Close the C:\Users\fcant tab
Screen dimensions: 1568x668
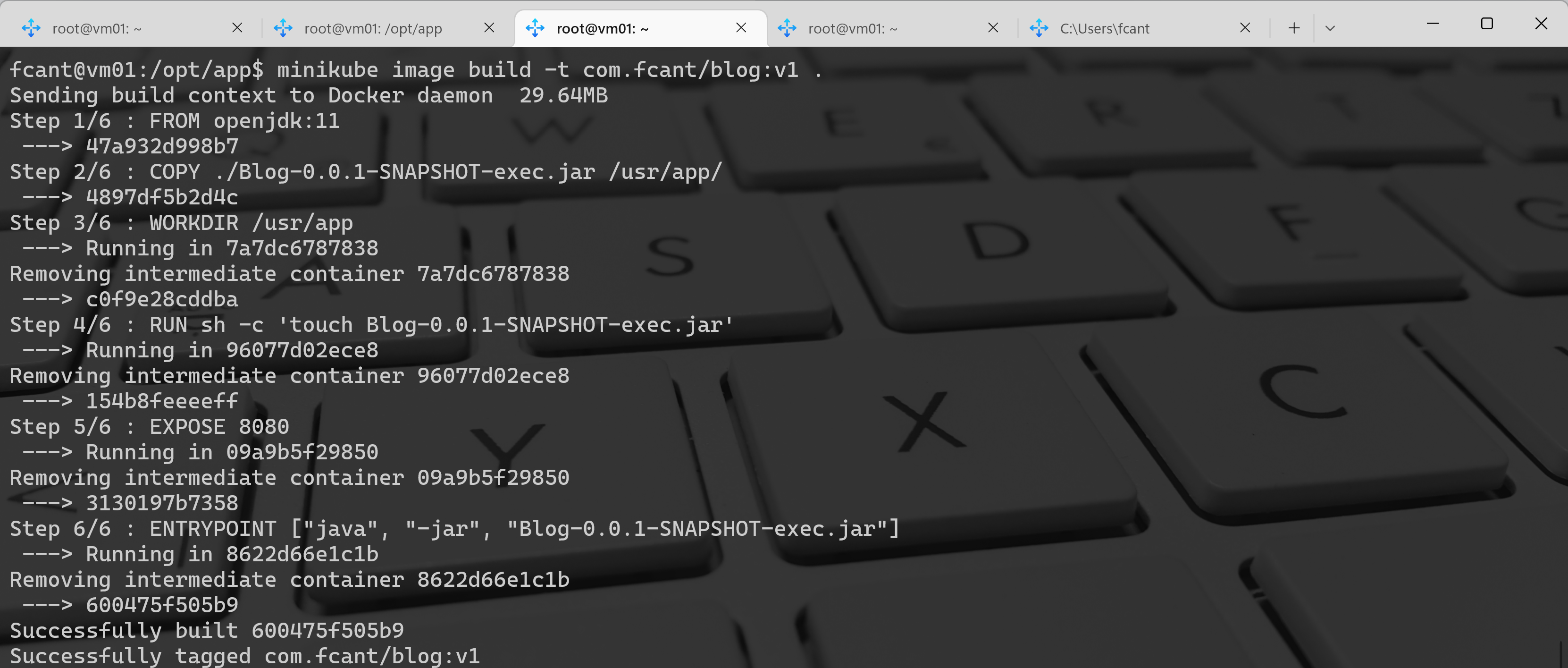[x=1245, y=28]
